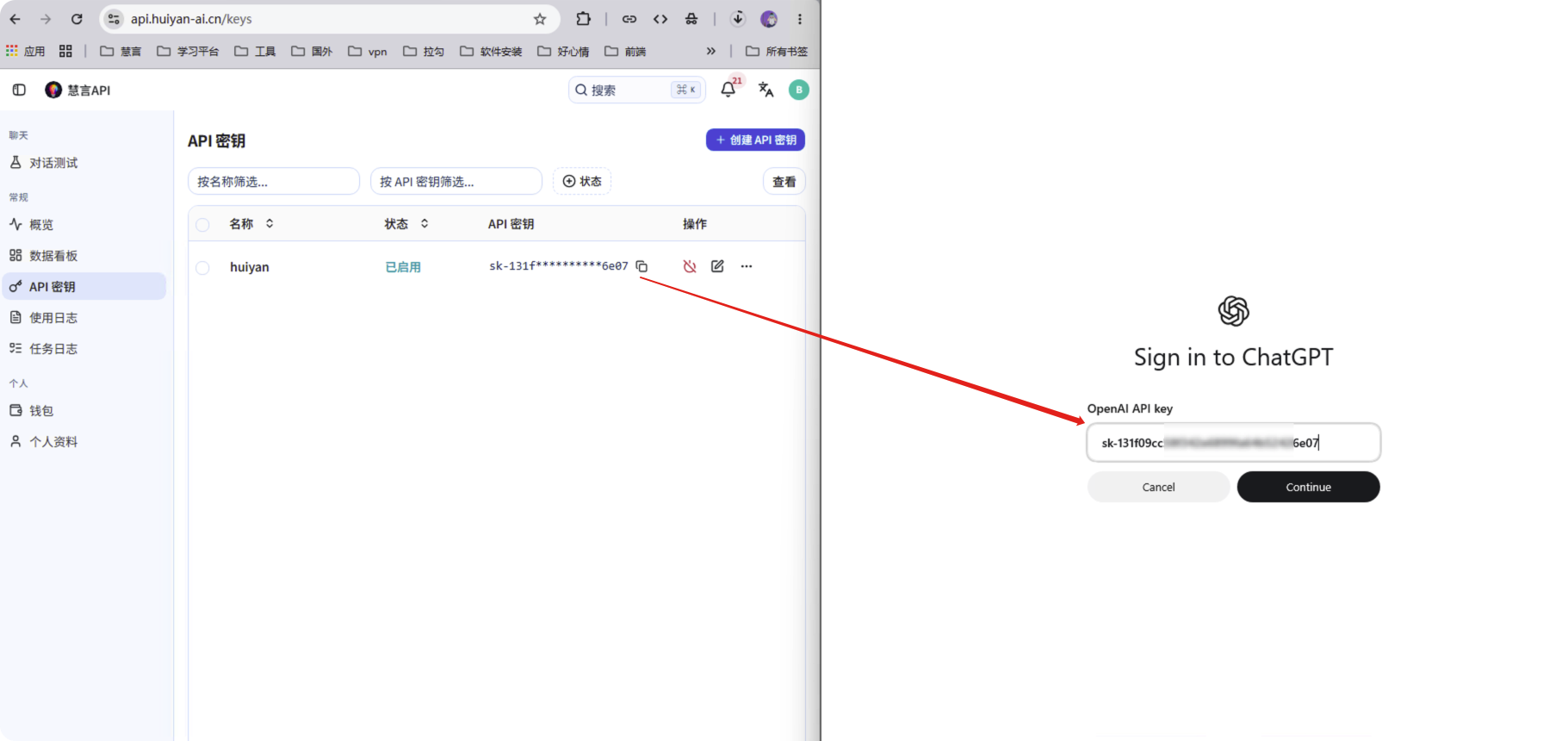Reload the browser page
The height and width of the screenshot is (741, 1568).
point(77,19)
